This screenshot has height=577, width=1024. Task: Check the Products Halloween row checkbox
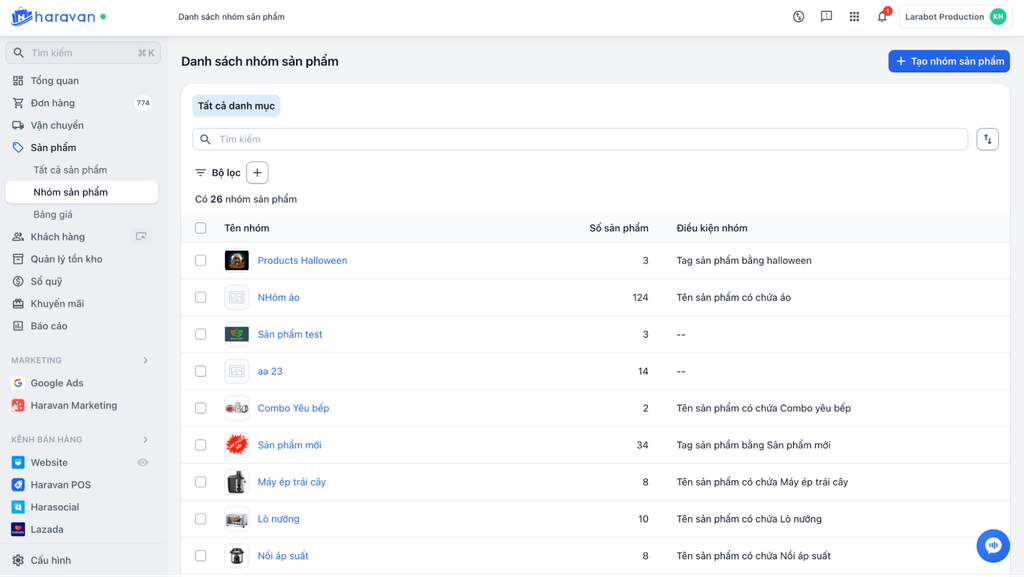pyautogui.click(x=201, y=261)
